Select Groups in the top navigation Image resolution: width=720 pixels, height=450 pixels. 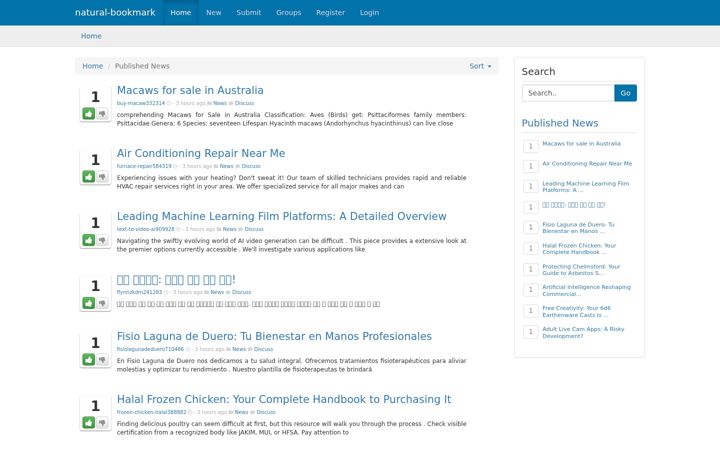(288, 12)
